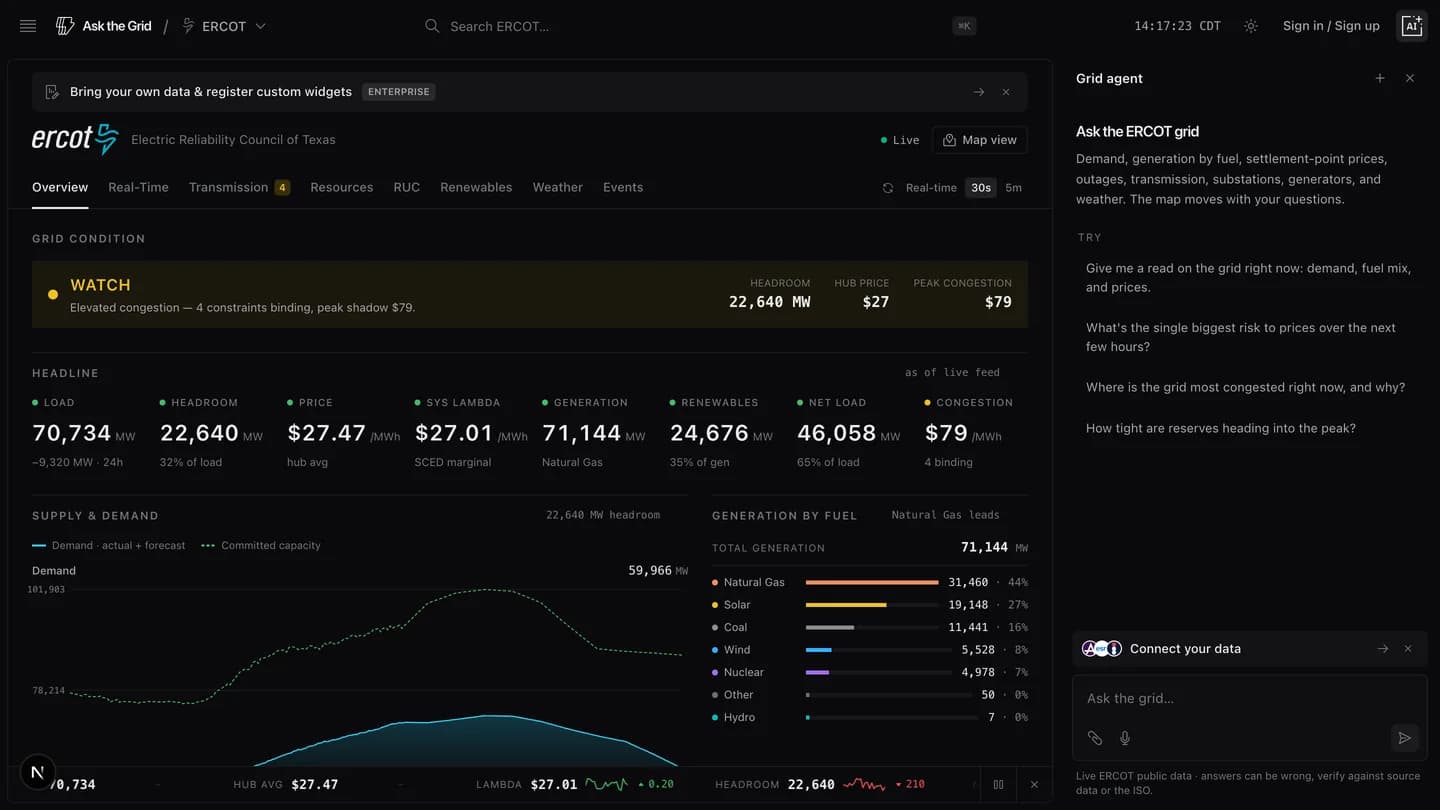Toggle Demand actual + forecast legend
Viewport: 1440px width, 810px height.
[109, 546]
